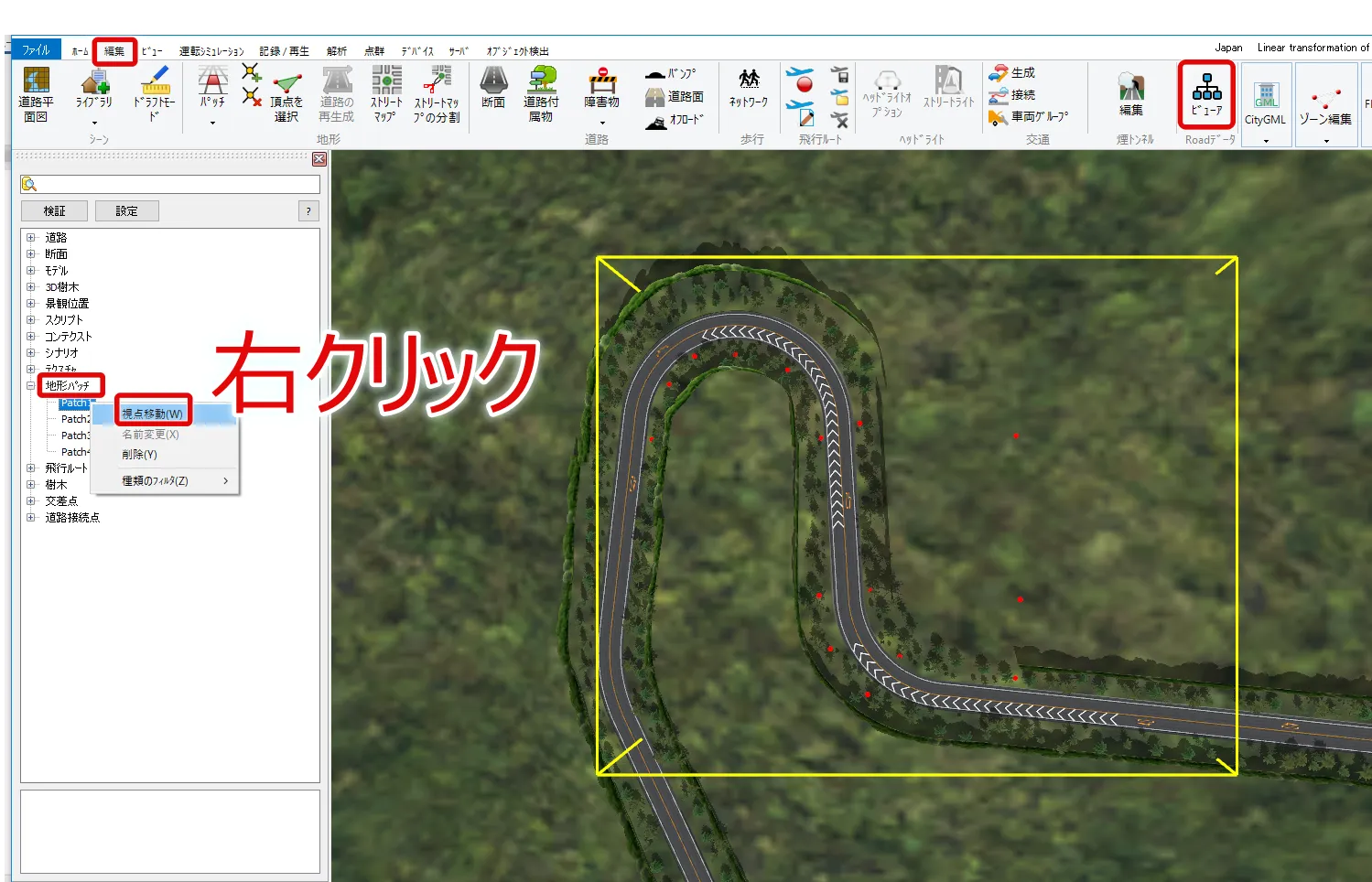The width and height of the screenshot is (1372, 882).
Task: Select Patch2 in the tree
Action: click(75, 419)
